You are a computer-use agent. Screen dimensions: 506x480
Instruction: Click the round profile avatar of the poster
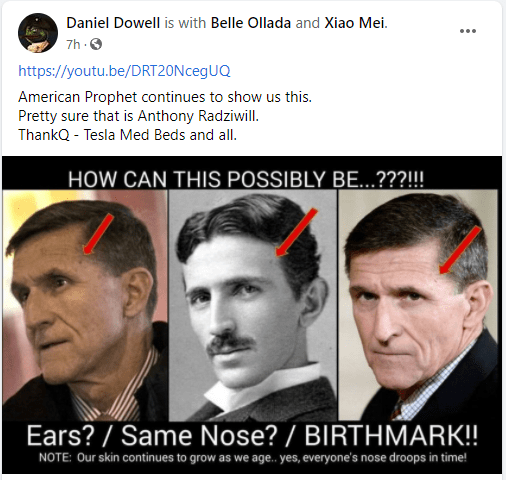(38, 33)
